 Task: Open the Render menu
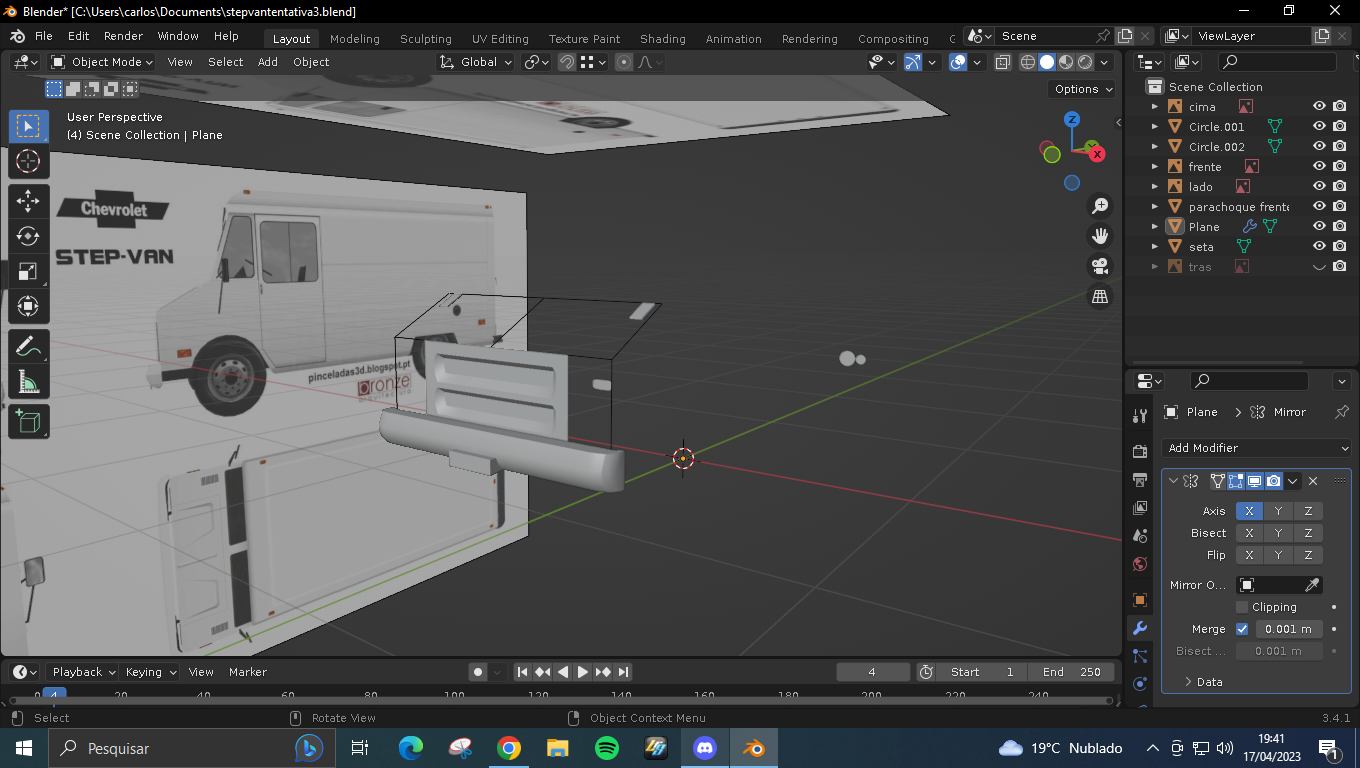click(123, 36)
